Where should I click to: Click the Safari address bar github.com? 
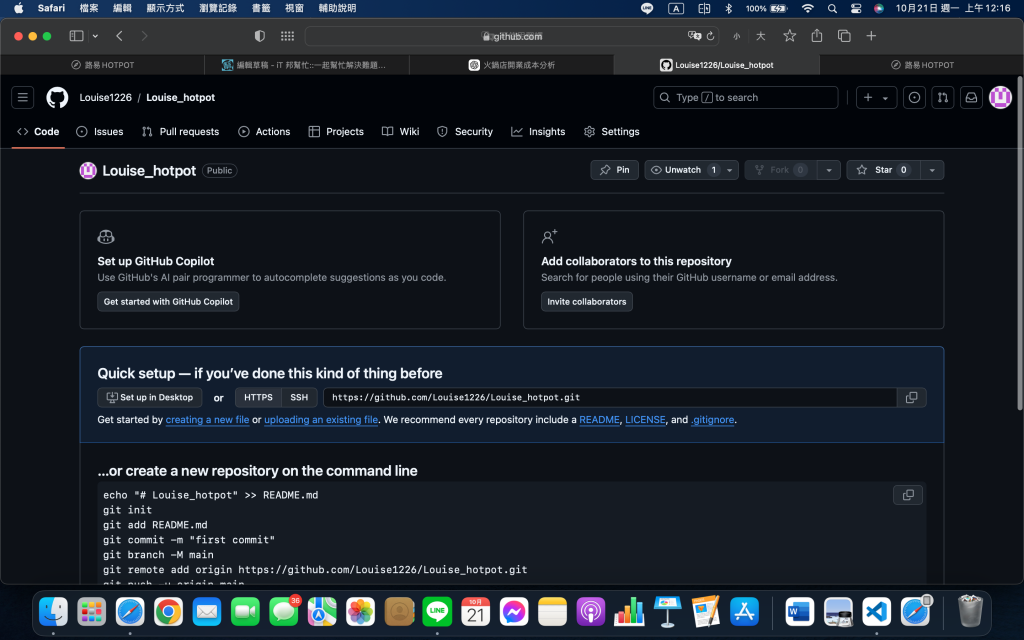[x=512, y=36]
